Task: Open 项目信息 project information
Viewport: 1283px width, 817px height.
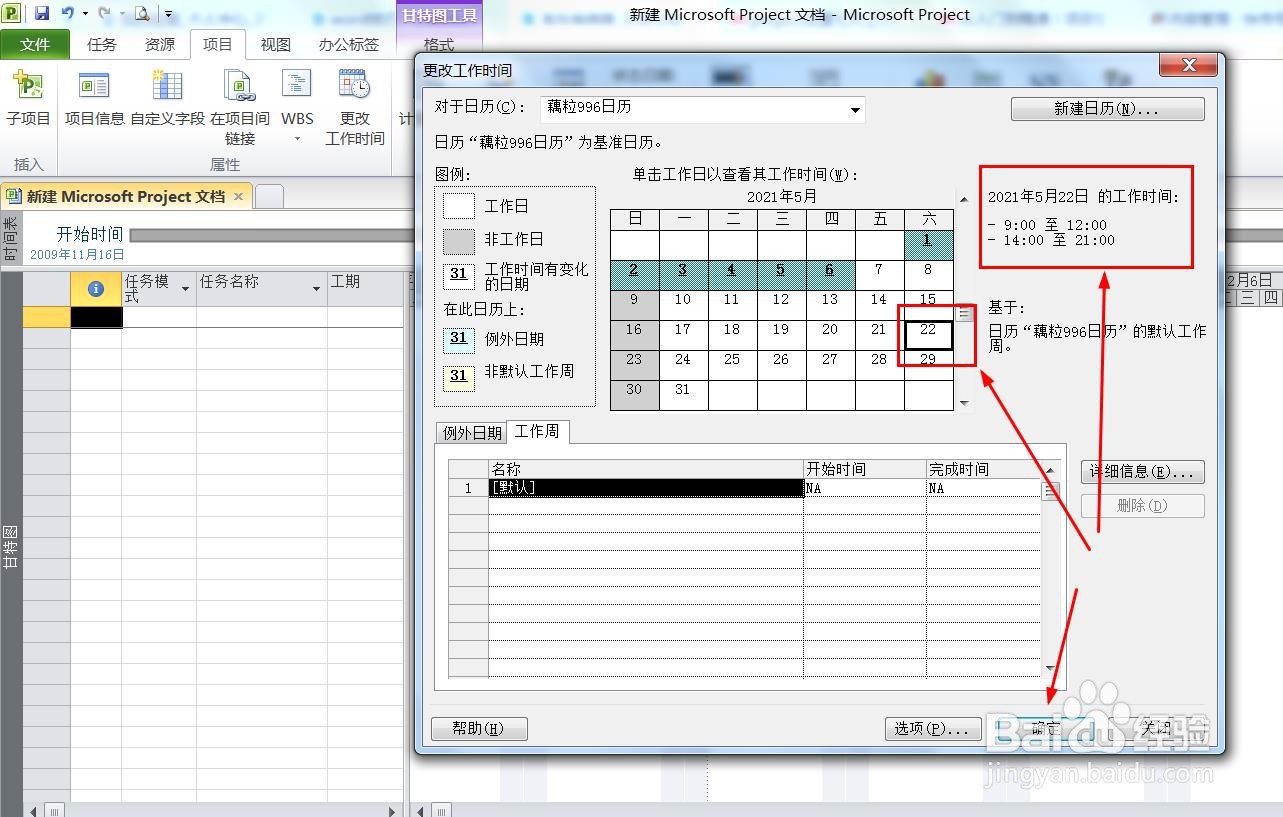Action: point(95,99)
